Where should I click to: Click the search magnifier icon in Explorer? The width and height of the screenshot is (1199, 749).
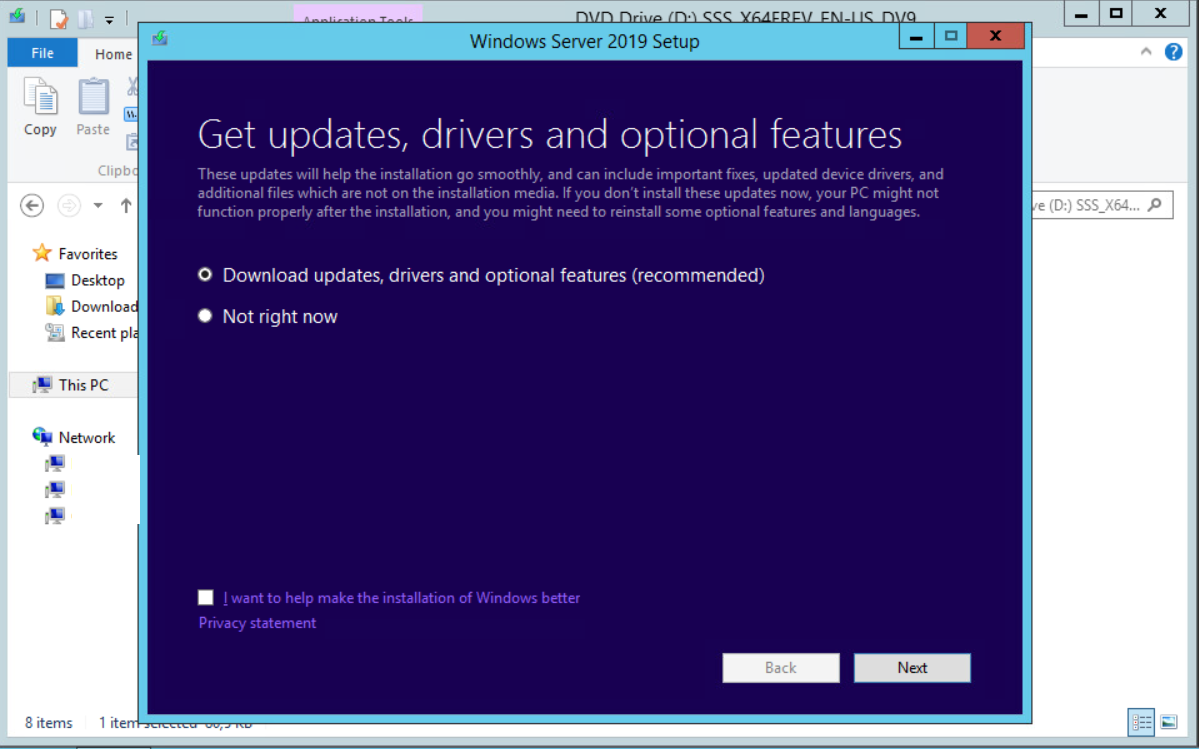[x=1155, y=205]
